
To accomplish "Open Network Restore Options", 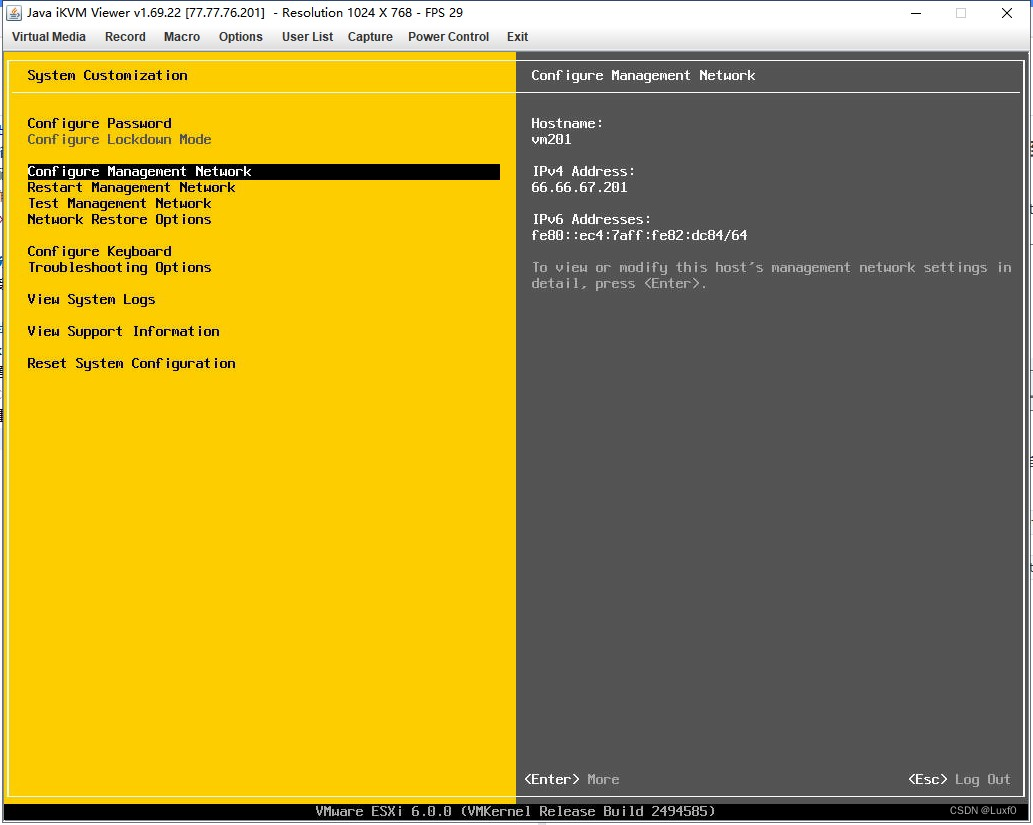I will click(x=119, y=219).
